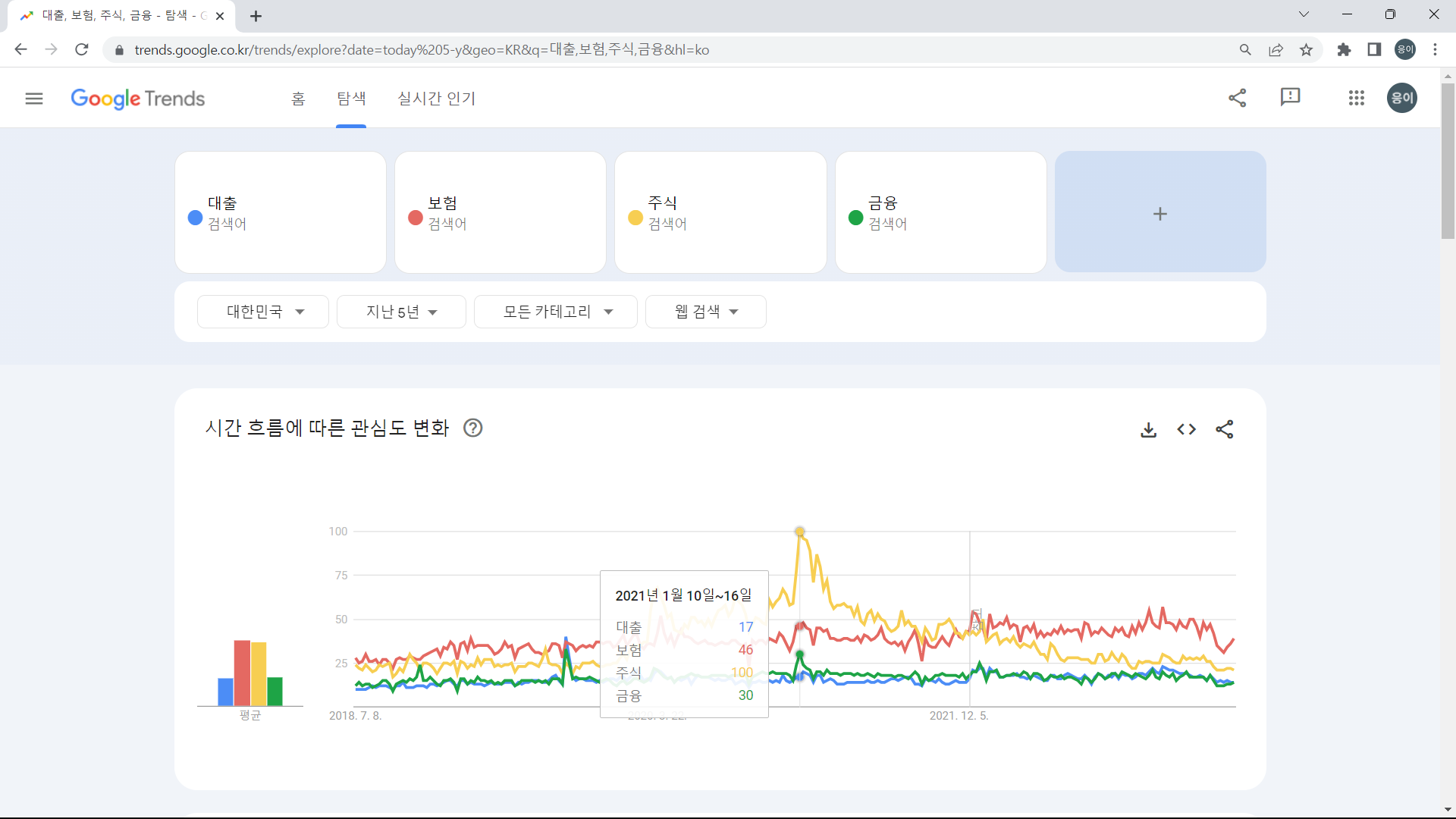Switch to the 실시간 인기 tab
The image size is (1456, 819).
(436, 98)
